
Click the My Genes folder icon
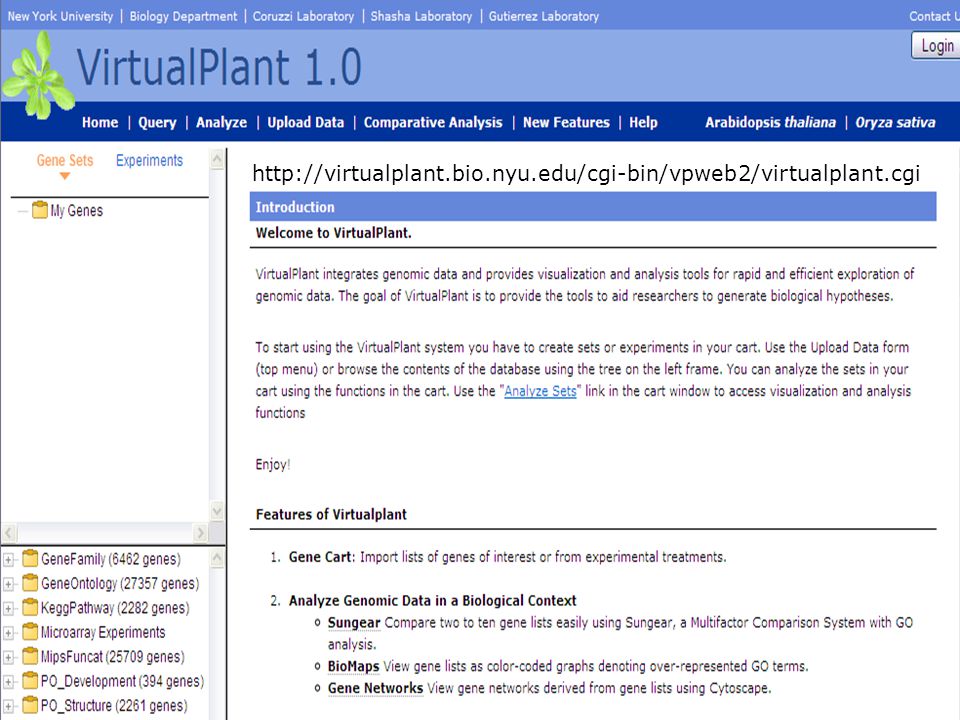40,210
